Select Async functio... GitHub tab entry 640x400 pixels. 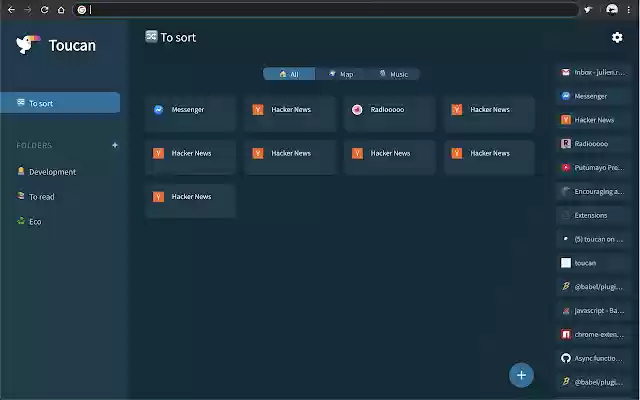pyautogui.click(x=593, y=358)
